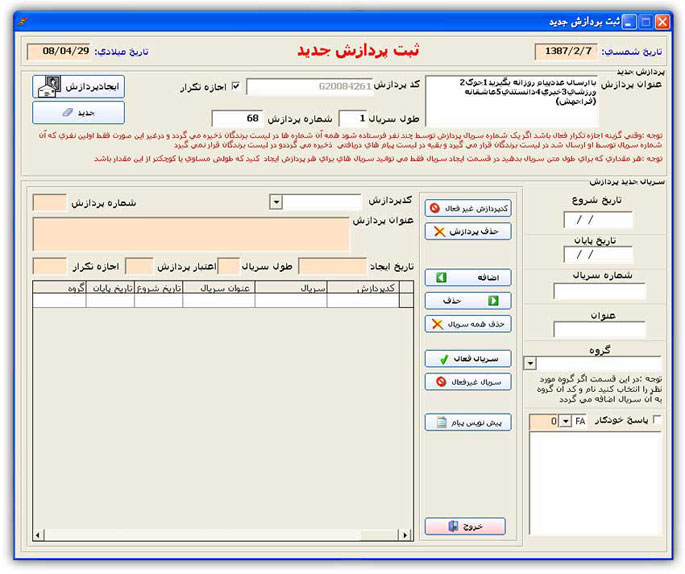685x574 pixels.
Task: Click the eraser icon on جدید button
Action: [x=68, y=113]
